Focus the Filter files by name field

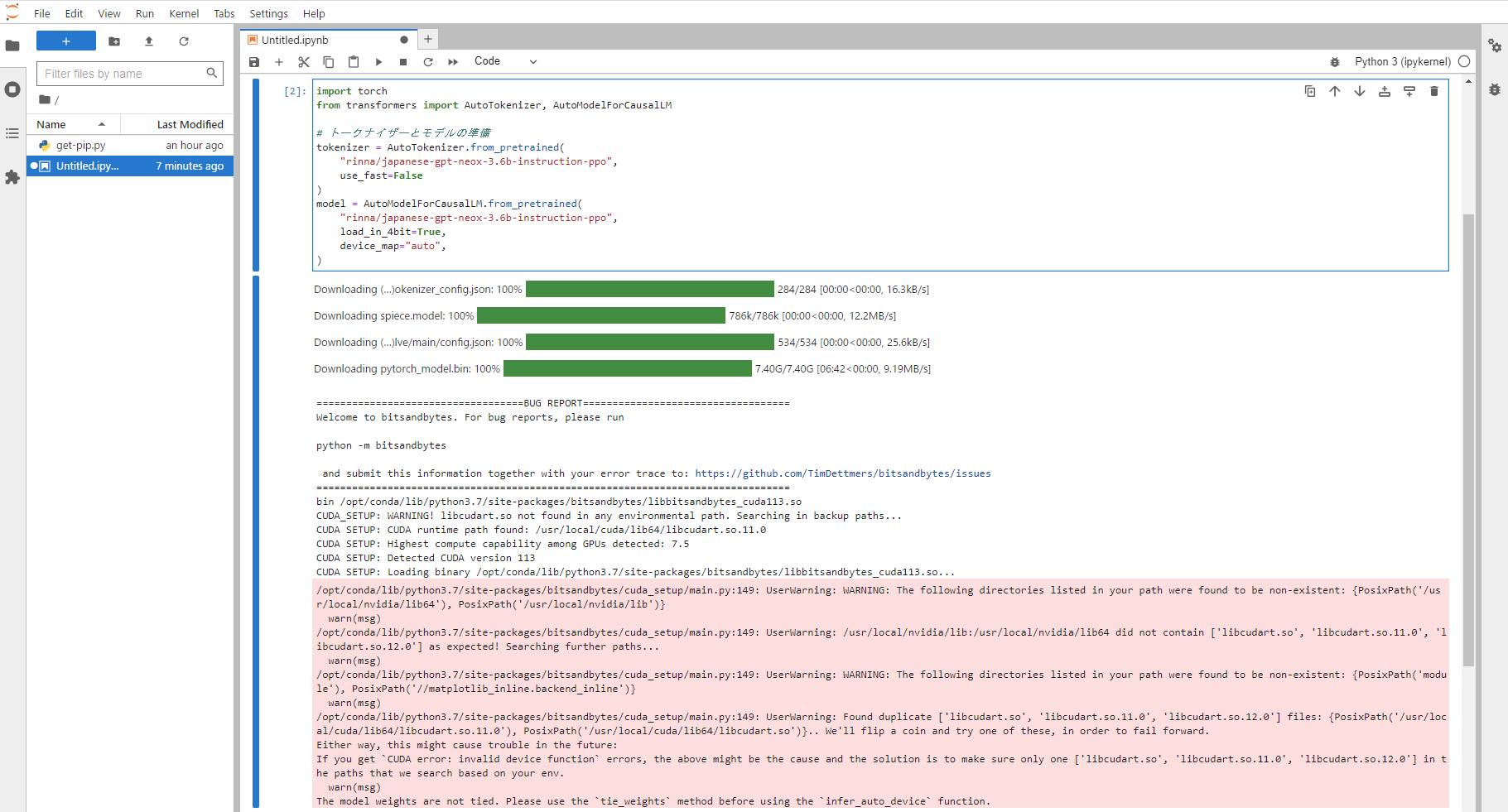[x=123, y=74]
